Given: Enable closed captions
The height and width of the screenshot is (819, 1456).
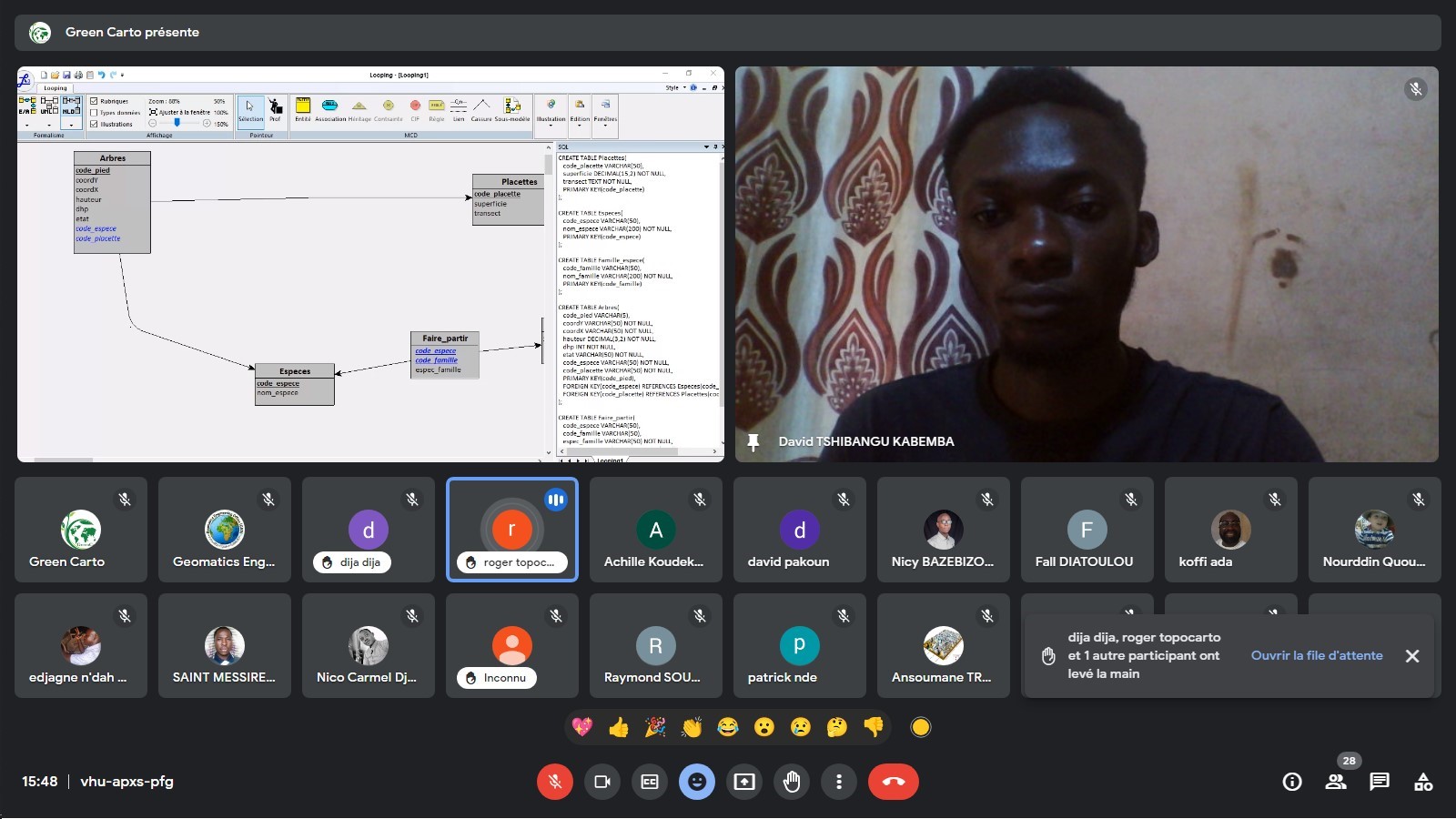Looking at the screenshot, I should [650, 782].
